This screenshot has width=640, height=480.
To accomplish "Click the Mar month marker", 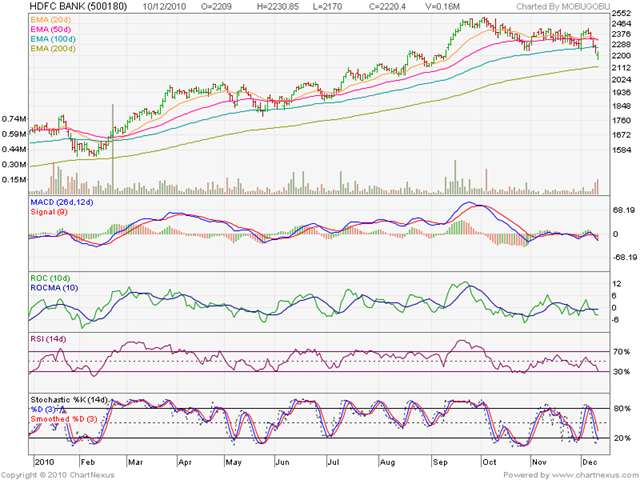I will click(x=136, y=462).
